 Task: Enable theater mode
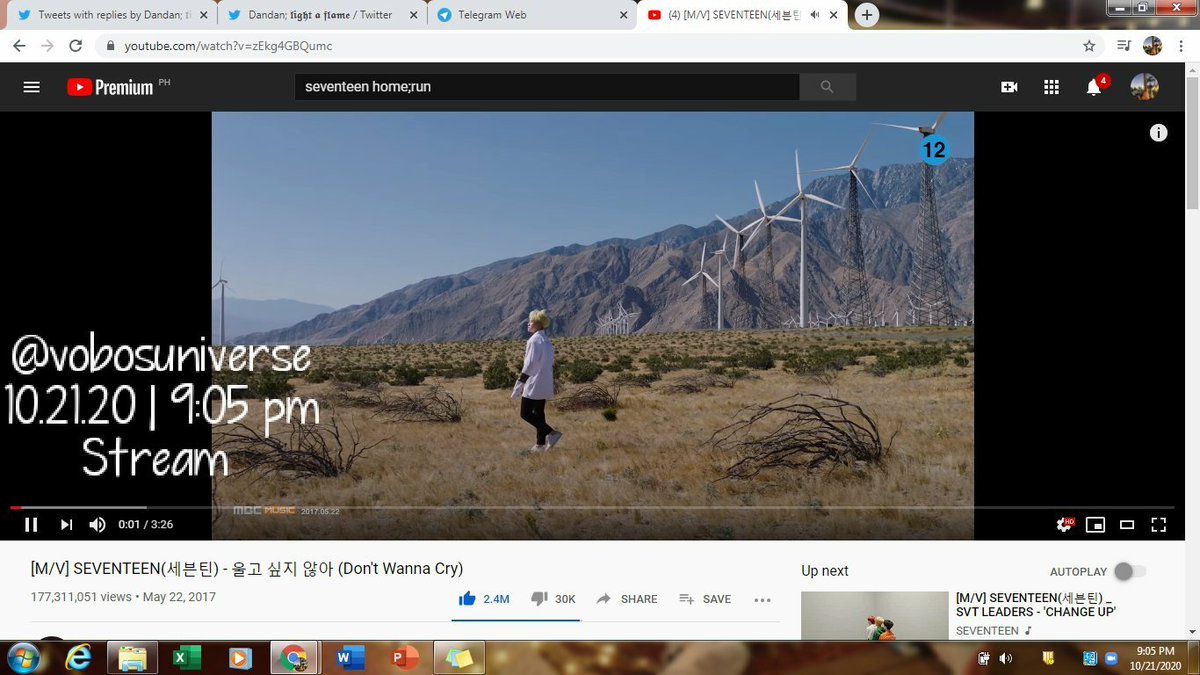[x=1127, y=524]
